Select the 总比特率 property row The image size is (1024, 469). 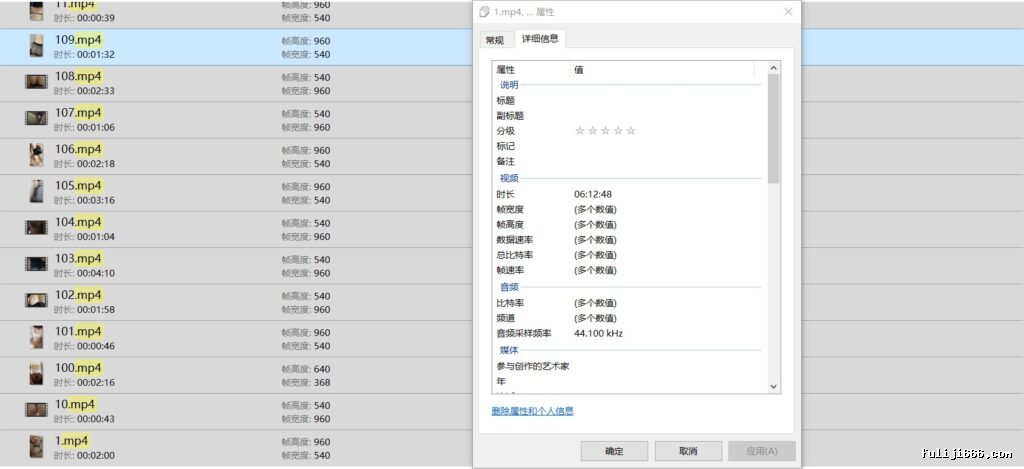coord(630,255)
